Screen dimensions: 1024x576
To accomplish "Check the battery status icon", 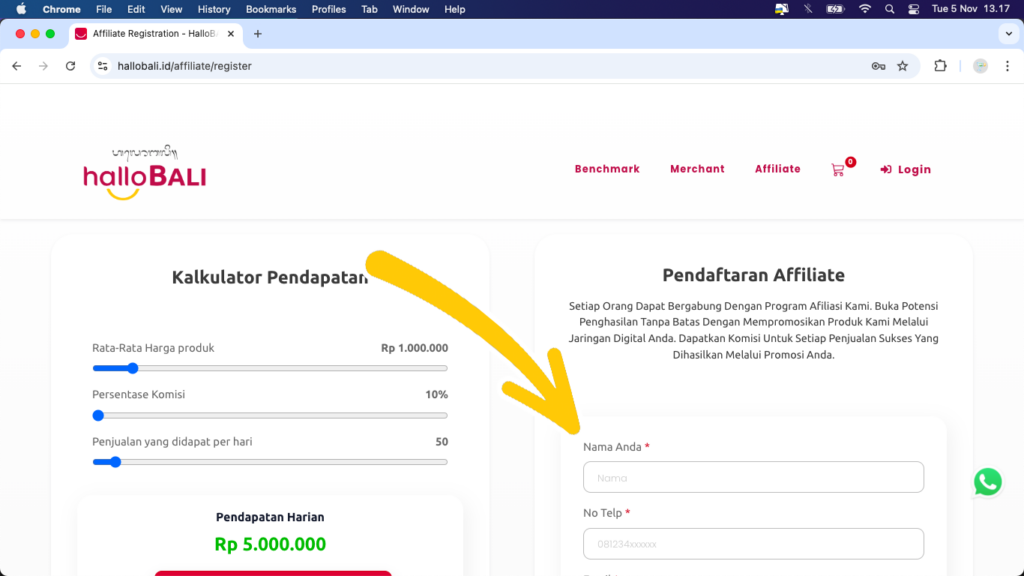I will (x=835, y=9).
